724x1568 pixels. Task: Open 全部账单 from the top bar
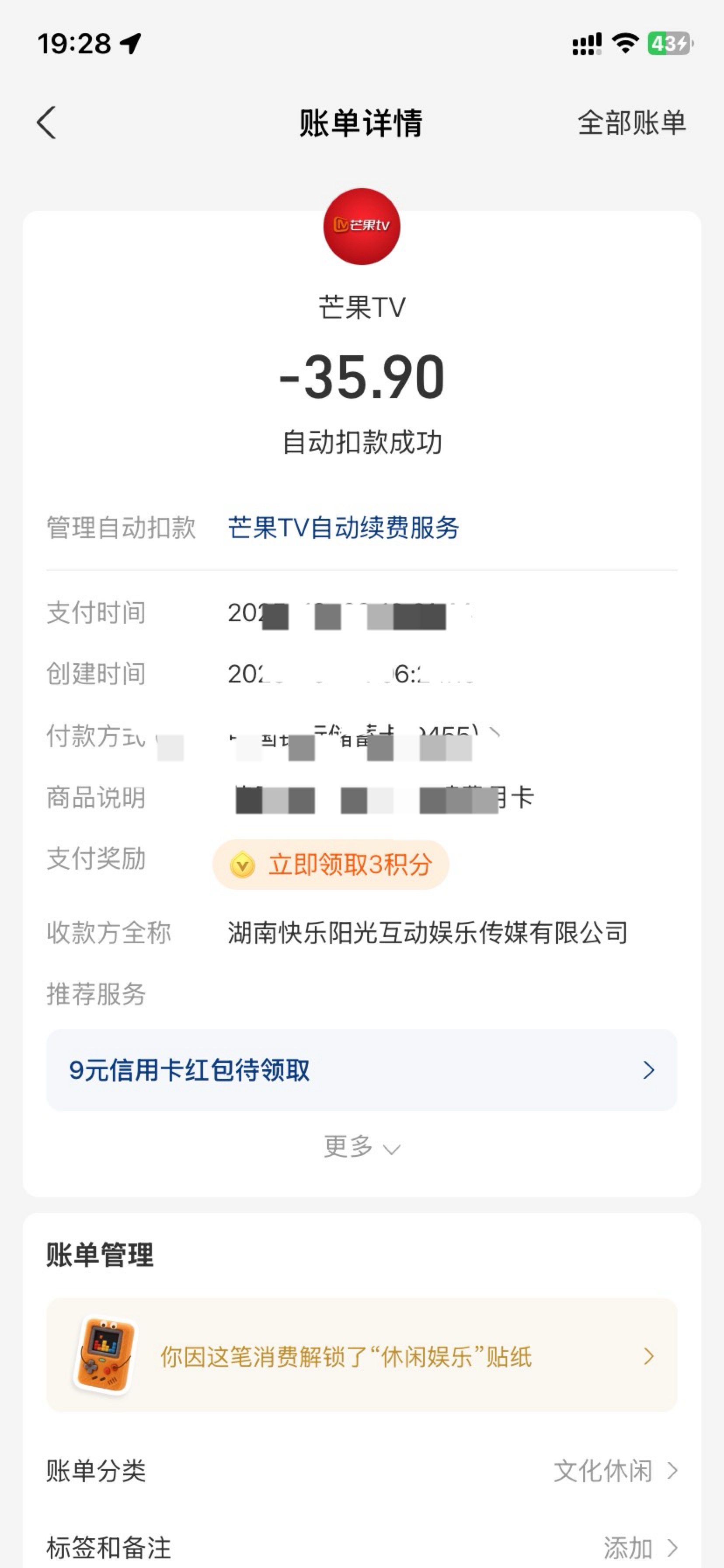[x=631, y=123]
